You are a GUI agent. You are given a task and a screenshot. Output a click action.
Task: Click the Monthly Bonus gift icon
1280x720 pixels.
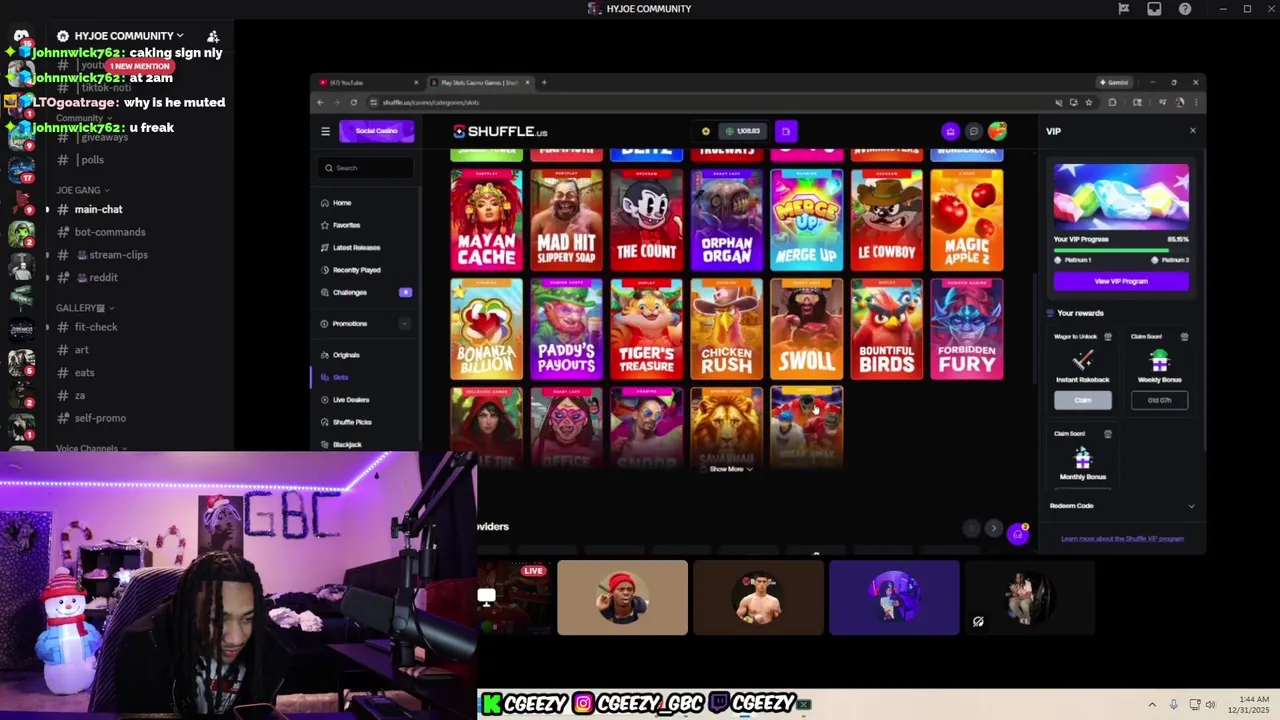click(1083, 457)
